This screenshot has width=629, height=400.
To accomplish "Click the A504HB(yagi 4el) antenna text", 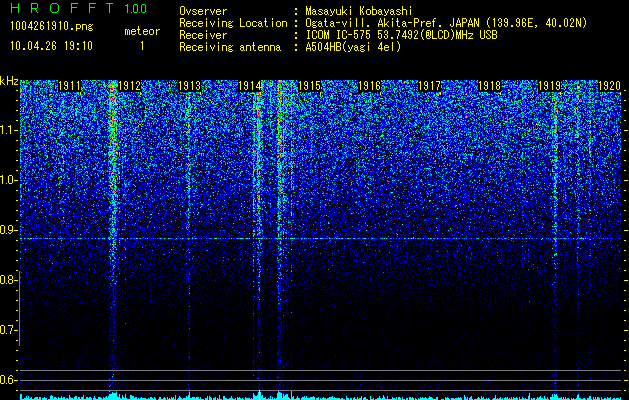I will (x=353, y=47).
